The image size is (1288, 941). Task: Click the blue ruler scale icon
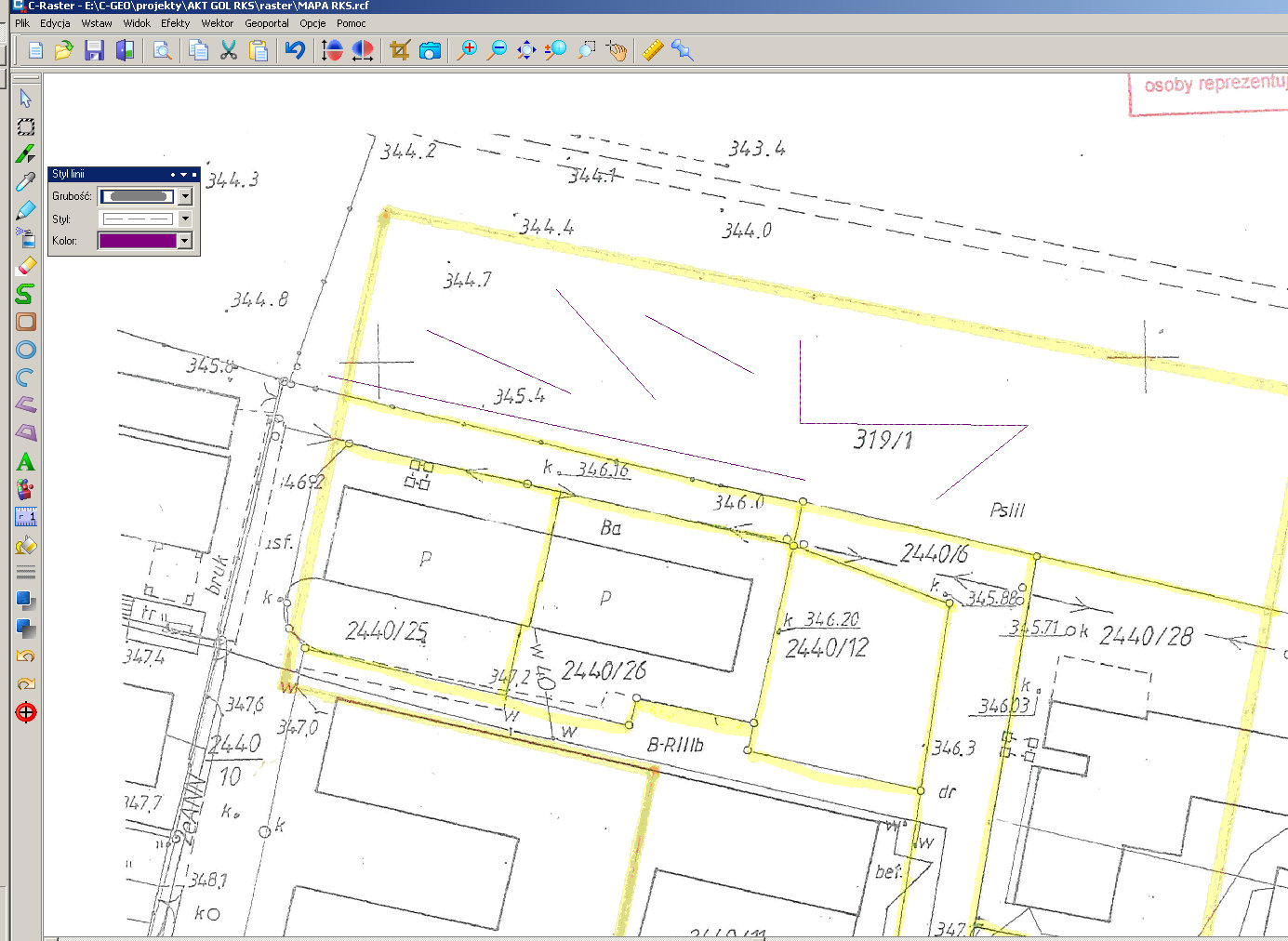26,517
